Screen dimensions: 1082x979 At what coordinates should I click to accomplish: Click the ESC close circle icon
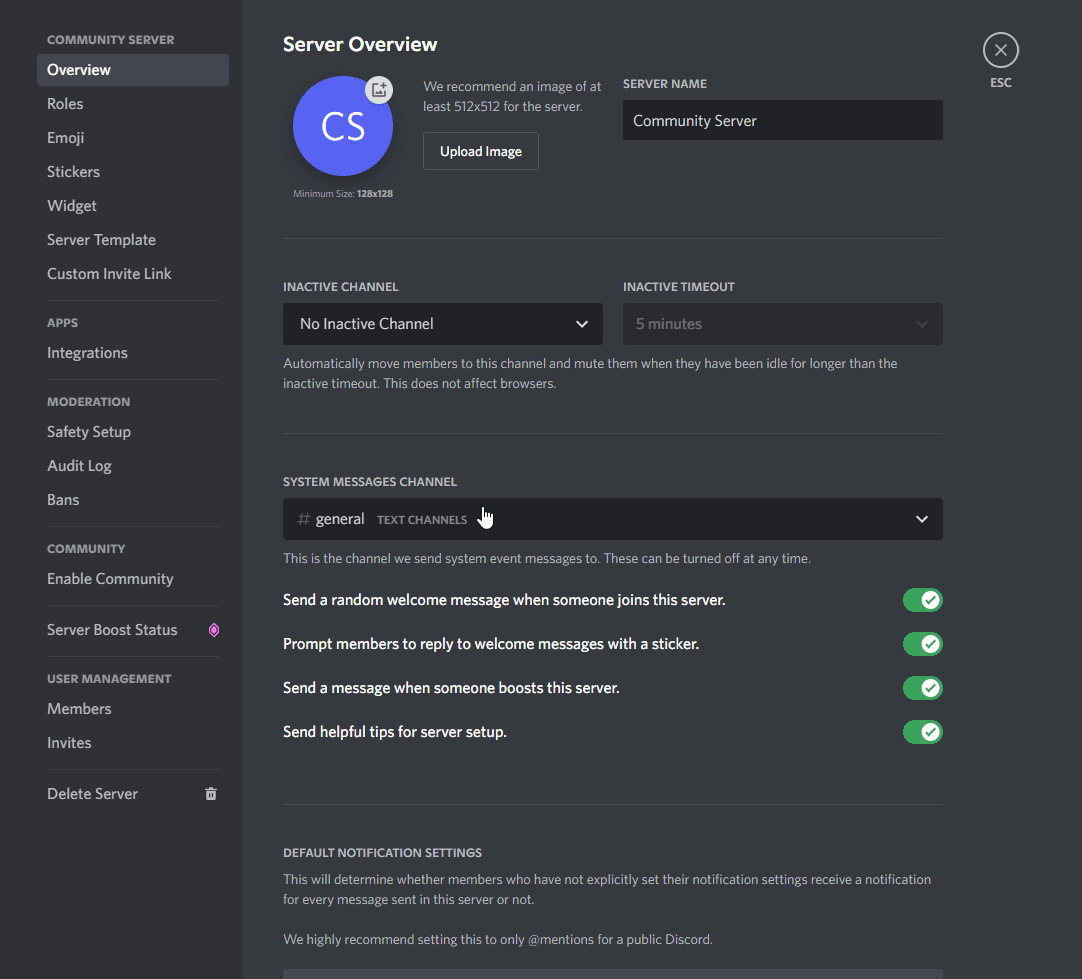click(1001, 50)
